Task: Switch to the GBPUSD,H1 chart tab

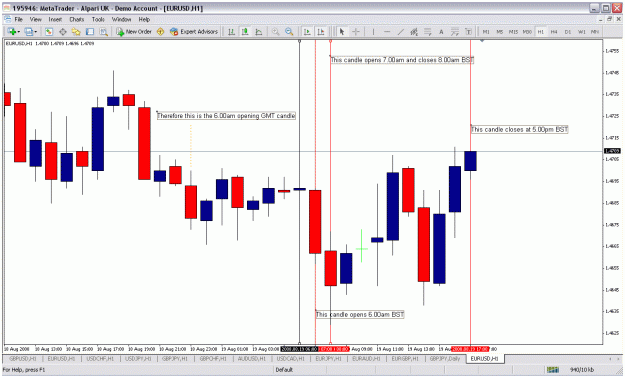Action: (x=22, y=359)
